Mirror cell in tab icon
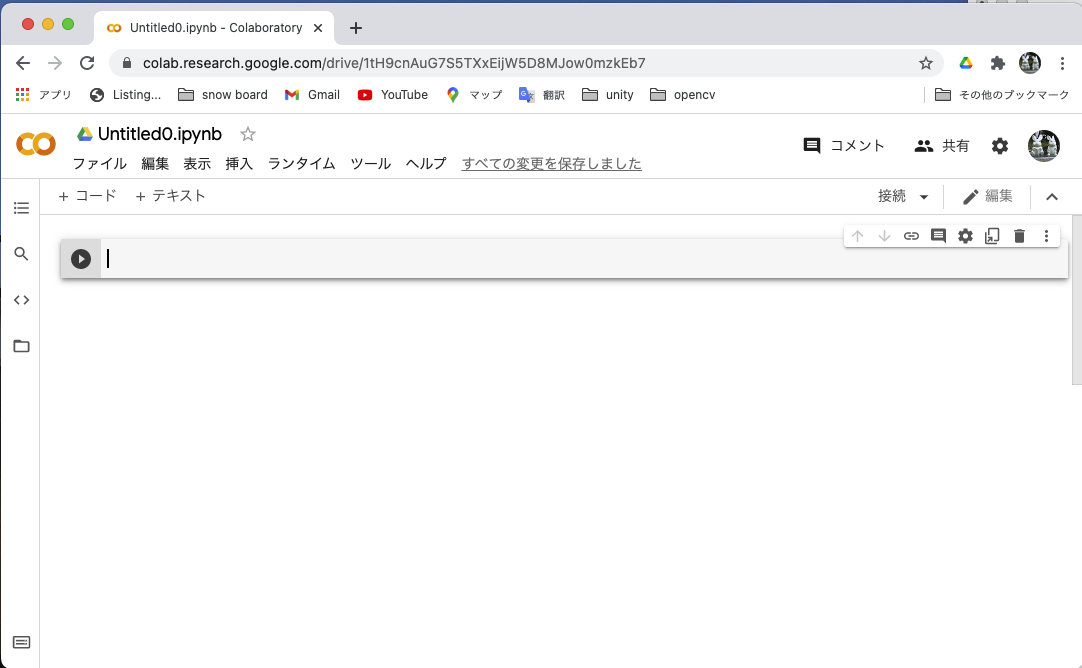This screenshot has height=668, width=1082. [x=992, y=236]
